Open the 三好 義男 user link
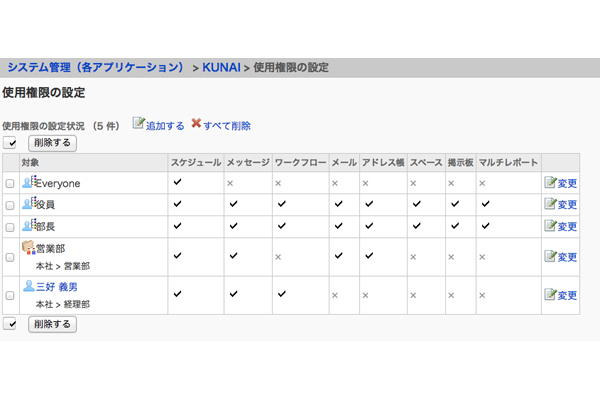This screenshot has width=600, height=400. 59,287
